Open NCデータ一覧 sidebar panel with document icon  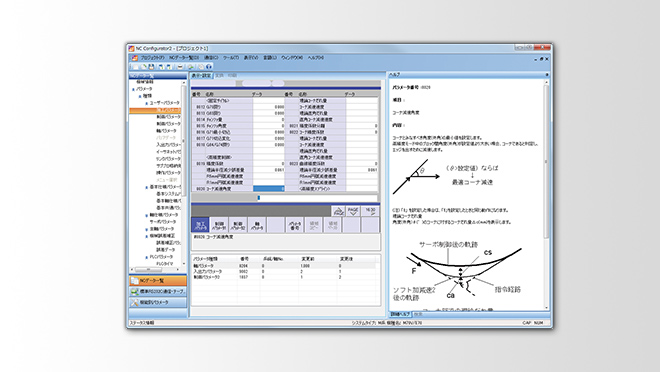coord(158,281)
